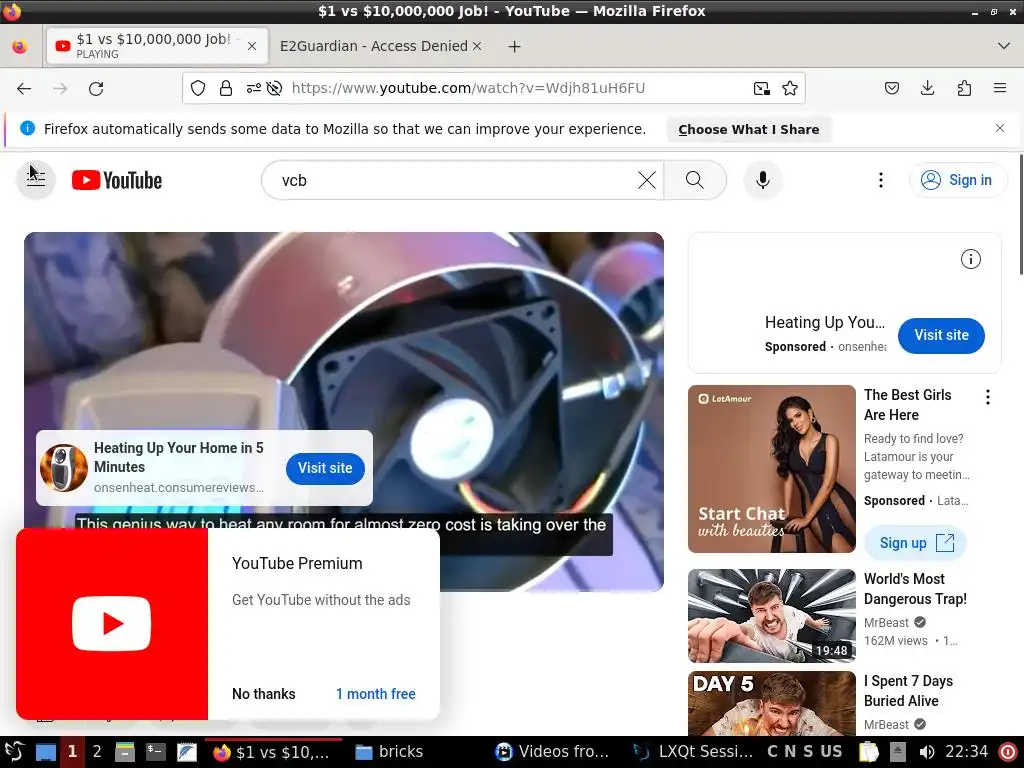Image resolution: width=1024 pixels, height=768 pixels.
Task: Open the extensions puzzle icon
Action: pos(964,88)
